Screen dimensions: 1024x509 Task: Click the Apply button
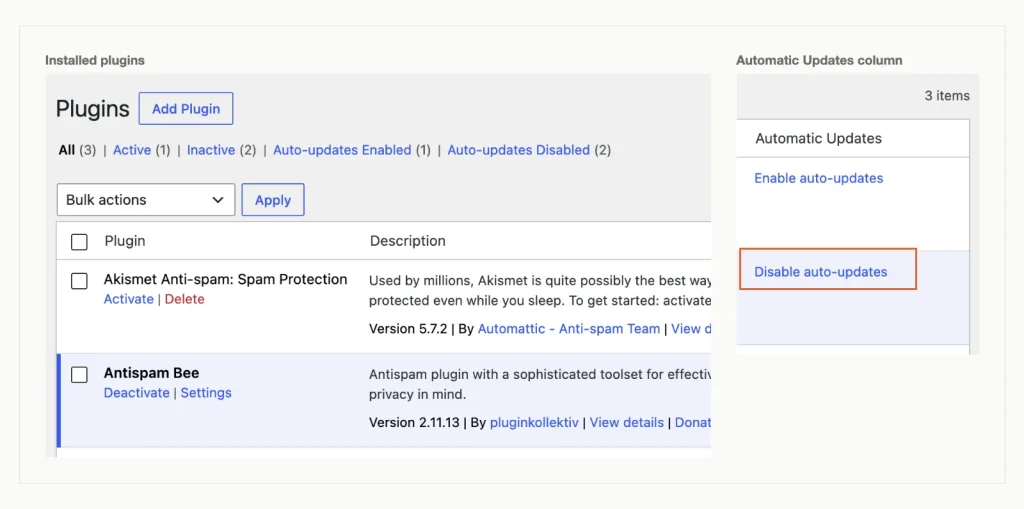pyautogui.click(x=273, y=200)
